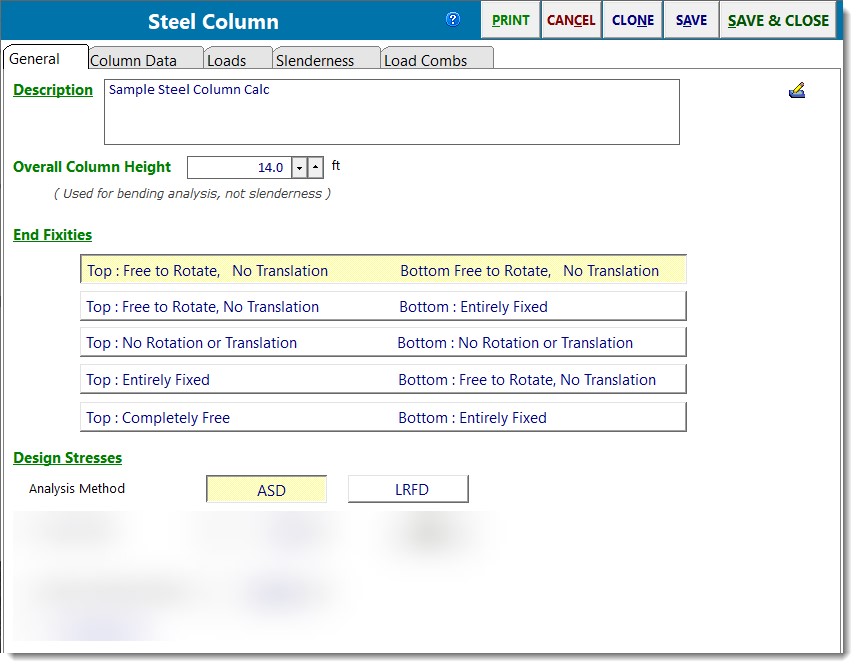Screen dimensions: 858x668
Task: Choose Top Completely Free, Bottom Entirely Fixed
Action: (383, 417)
